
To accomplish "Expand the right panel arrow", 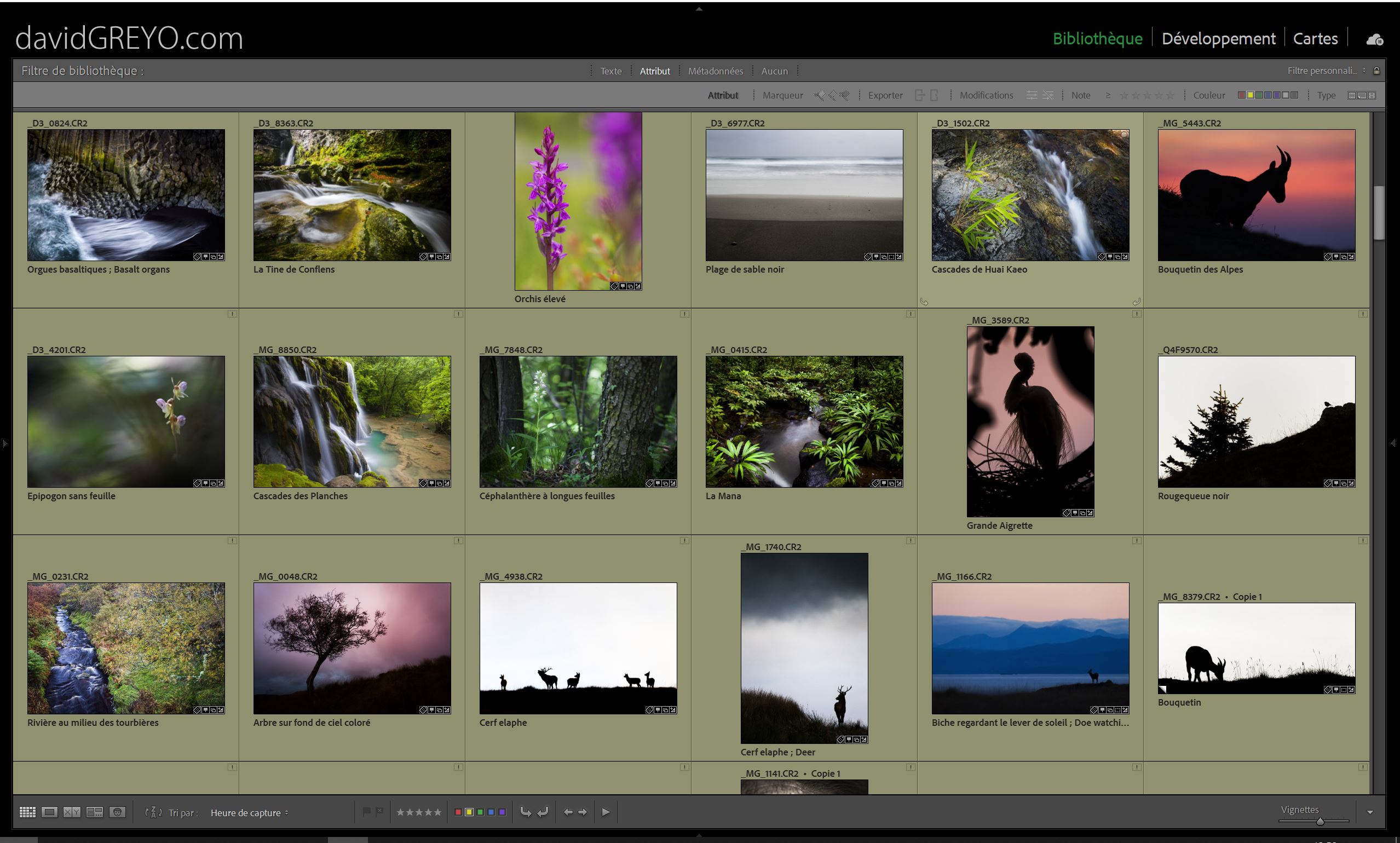I will (1393, 443).
